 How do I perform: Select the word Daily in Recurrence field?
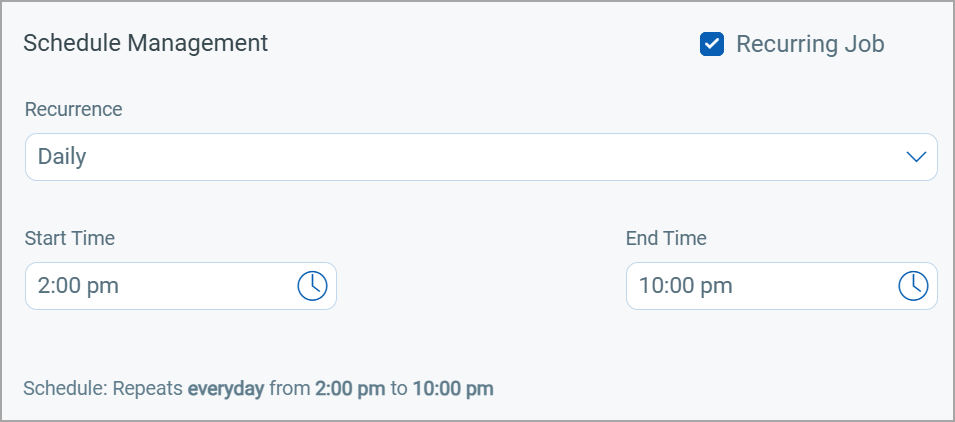62,157
